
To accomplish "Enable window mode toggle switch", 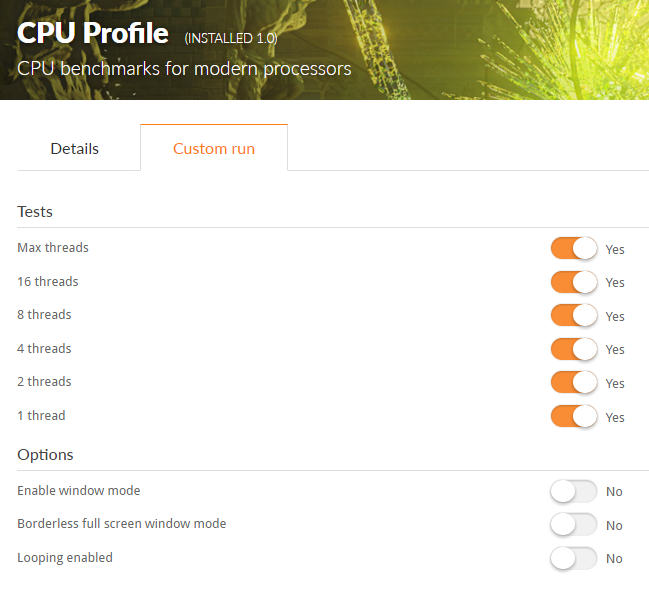I will click(574, 491).
